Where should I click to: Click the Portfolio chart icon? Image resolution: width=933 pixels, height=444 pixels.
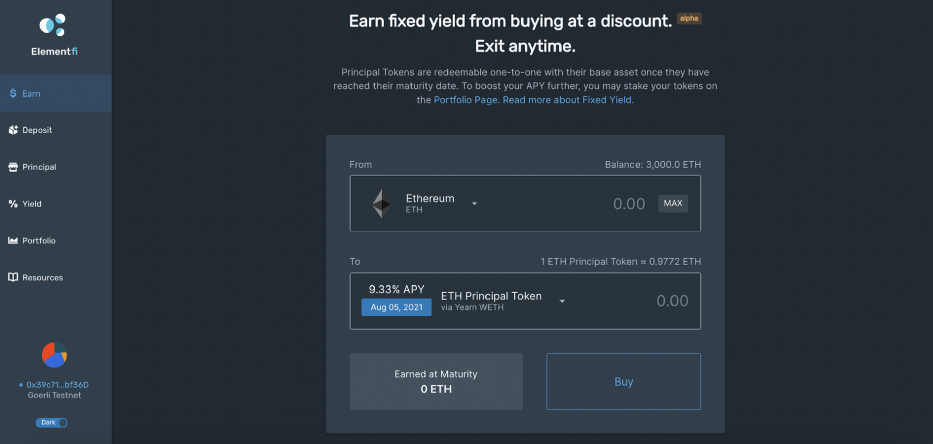coord(13,241)
